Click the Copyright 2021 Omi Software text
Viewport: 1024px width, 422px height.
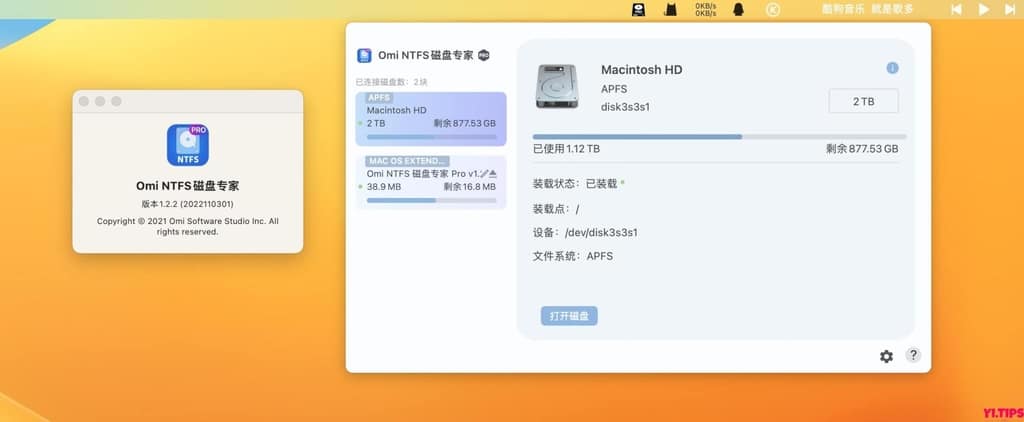pos(187,226)
